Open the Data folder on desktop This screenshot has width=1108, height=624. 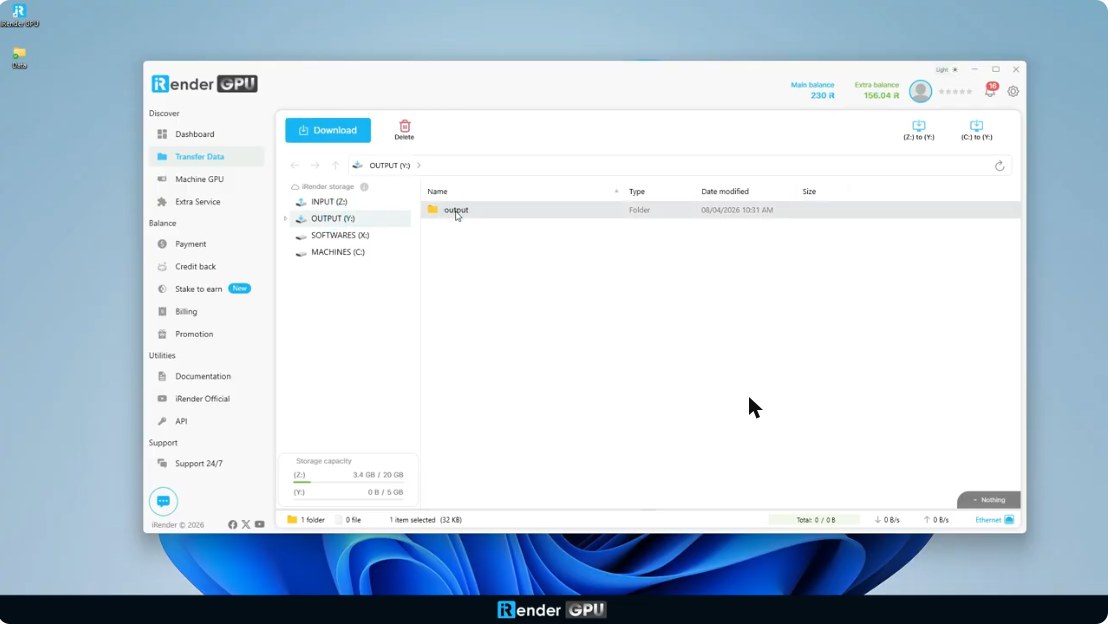19,58
